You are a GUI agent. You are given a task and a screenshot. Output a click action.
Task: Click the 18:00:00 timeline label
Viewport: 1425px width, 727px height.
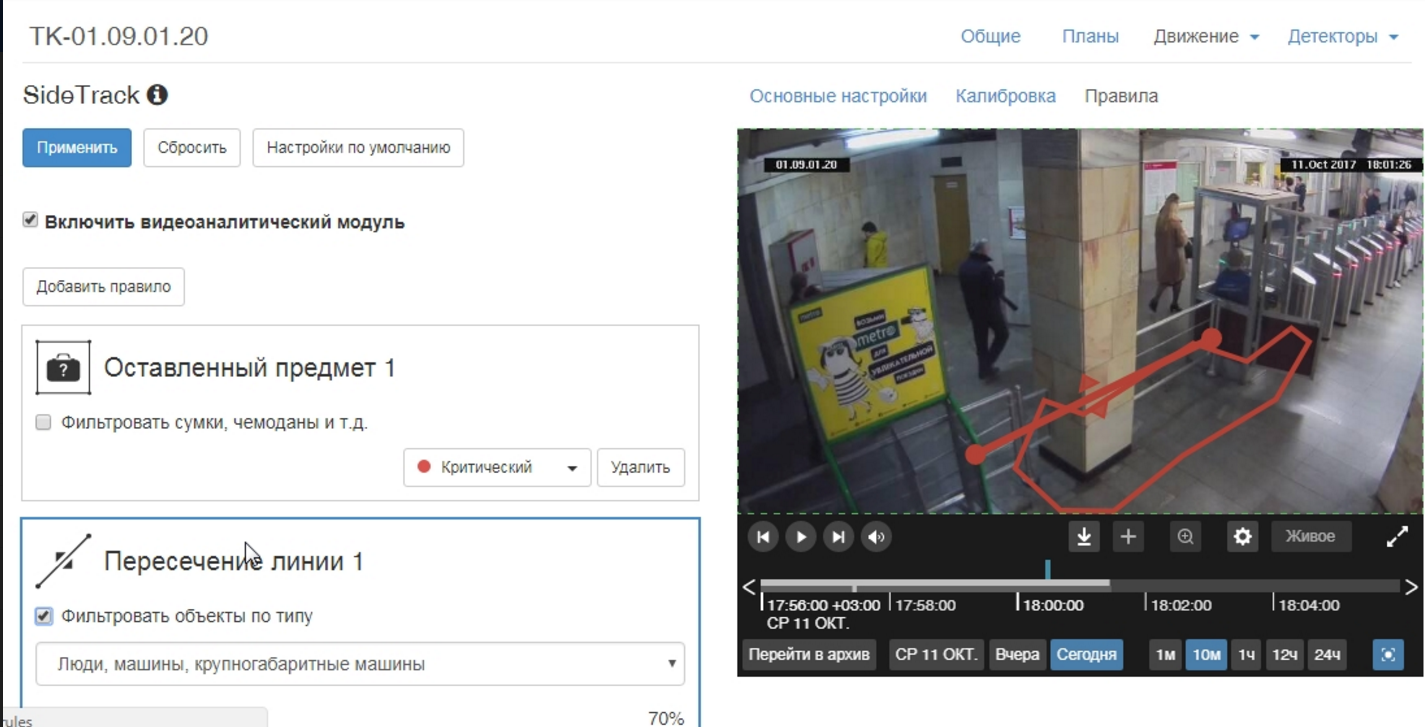[1051, 605]
